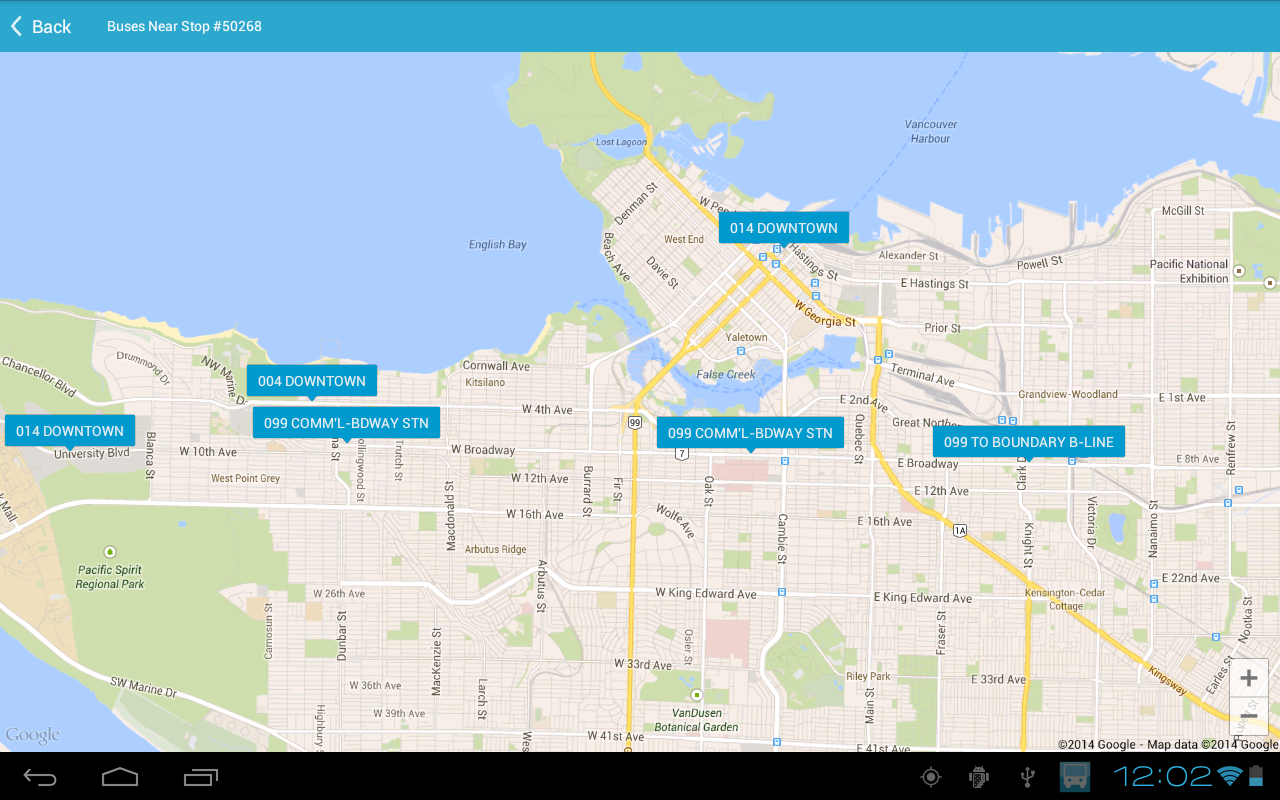This screenshot has width=1280, height=800.
Task: Tap the 12:02 clock in status bar
Action: 1163,776
